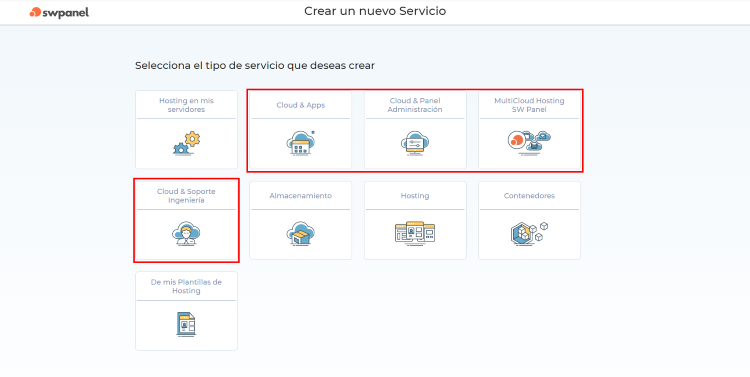Pick the Cloud & Panel Administración monitor icon
The width and height of the screenshot is (750, 377).
(415, 143)
